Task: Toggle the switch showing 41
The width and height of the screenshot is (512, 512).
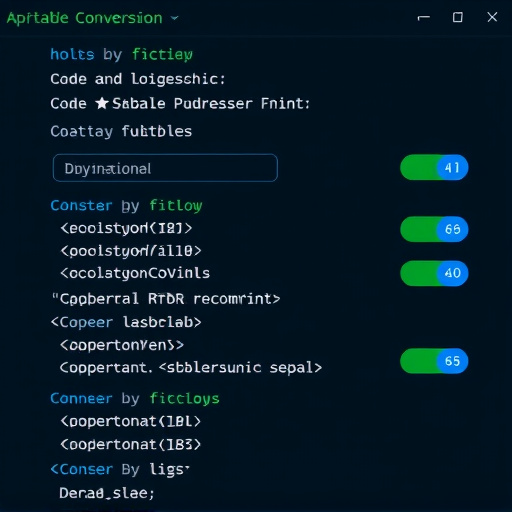Action: coord(434,167)
